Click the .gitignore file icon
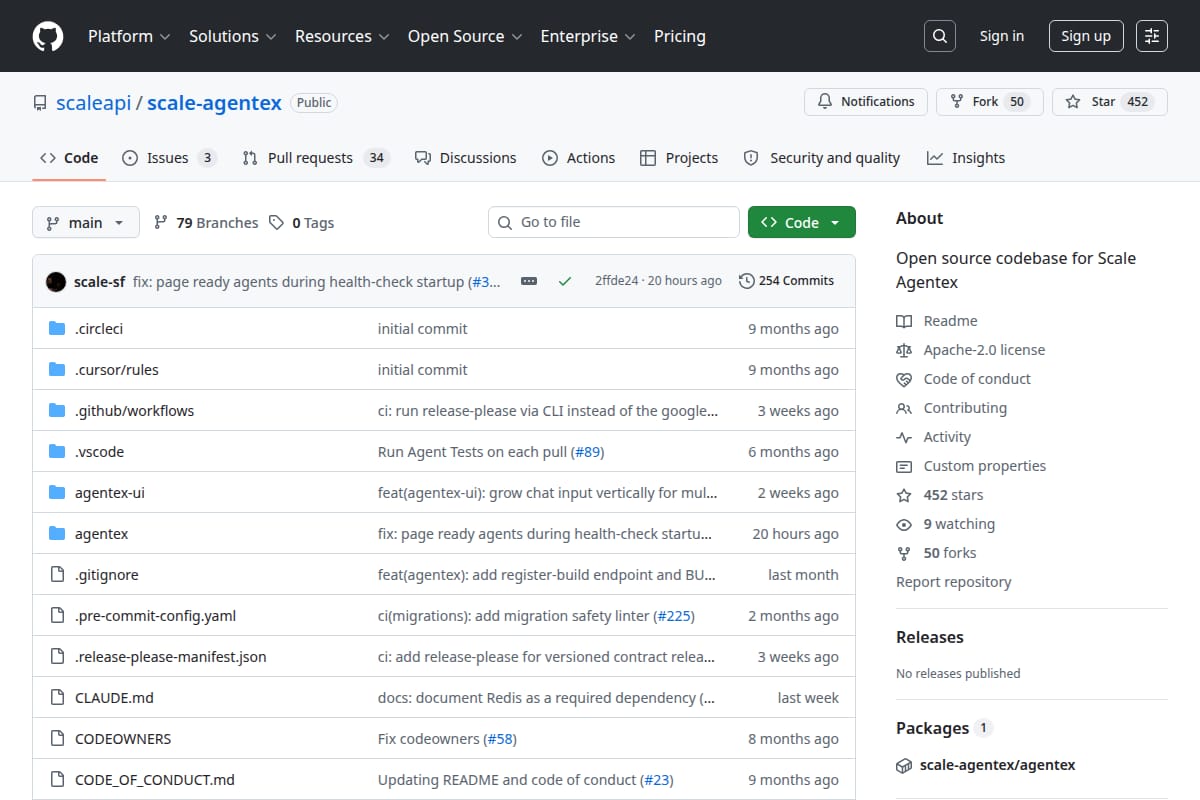1200x800 pixels. tap(57, 575)
